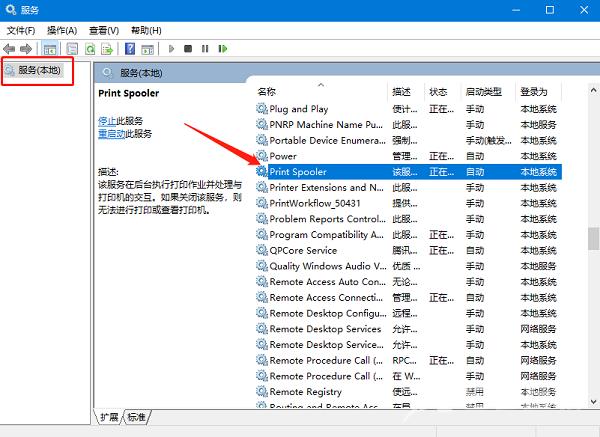Select the QPCore Service row
The width and height of the screenshot is (600, 437).
(x=408, y=250)
